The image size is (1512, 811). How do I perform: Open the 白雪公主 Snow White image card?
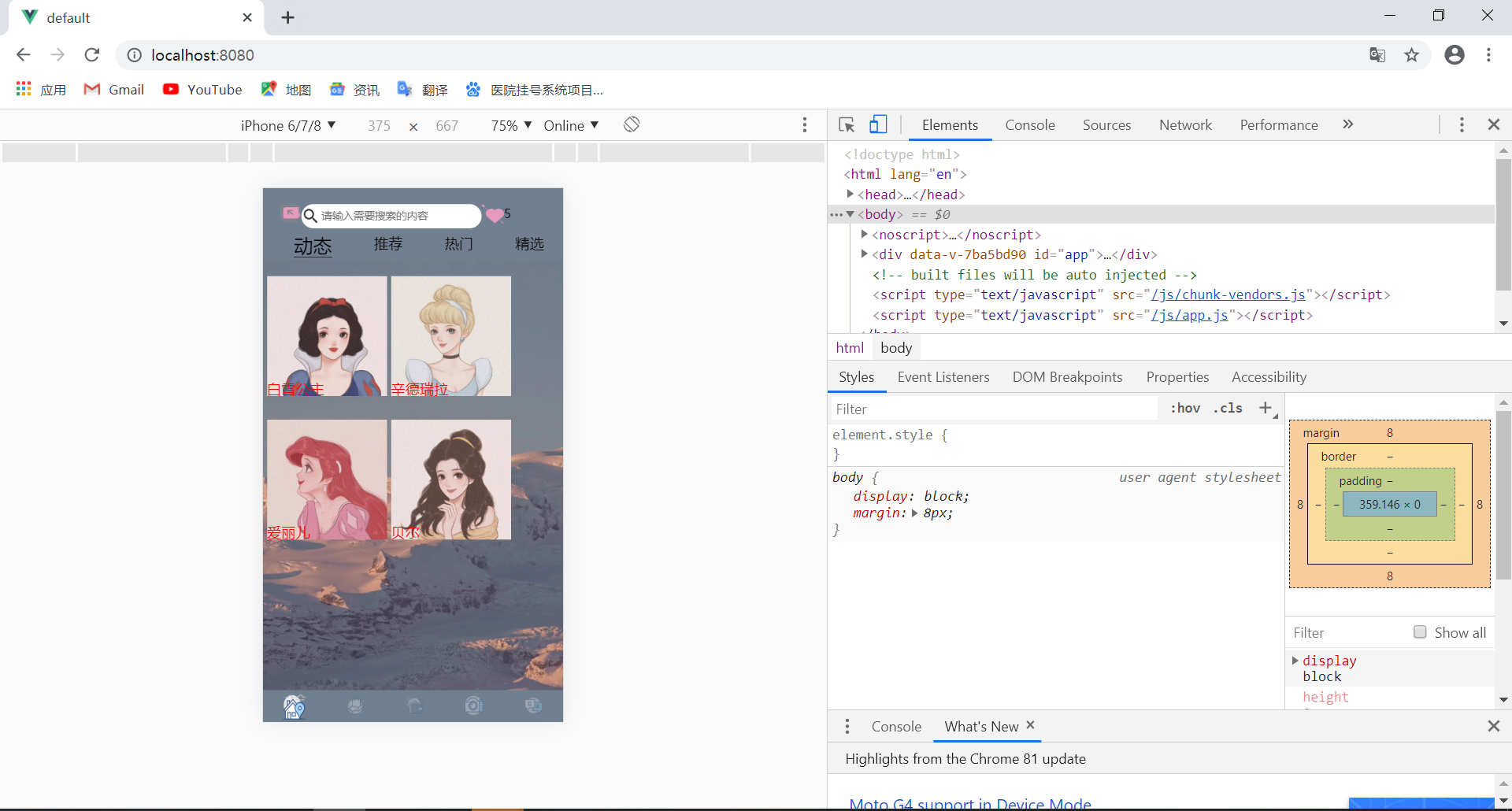click(x=327, y=336)
